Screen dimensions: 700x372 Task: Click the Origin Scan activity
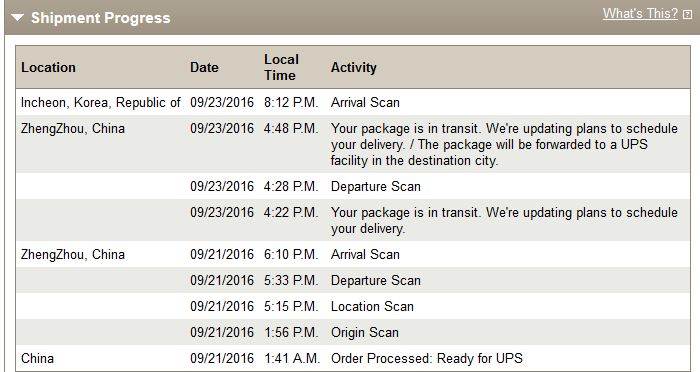coord(365,332)
